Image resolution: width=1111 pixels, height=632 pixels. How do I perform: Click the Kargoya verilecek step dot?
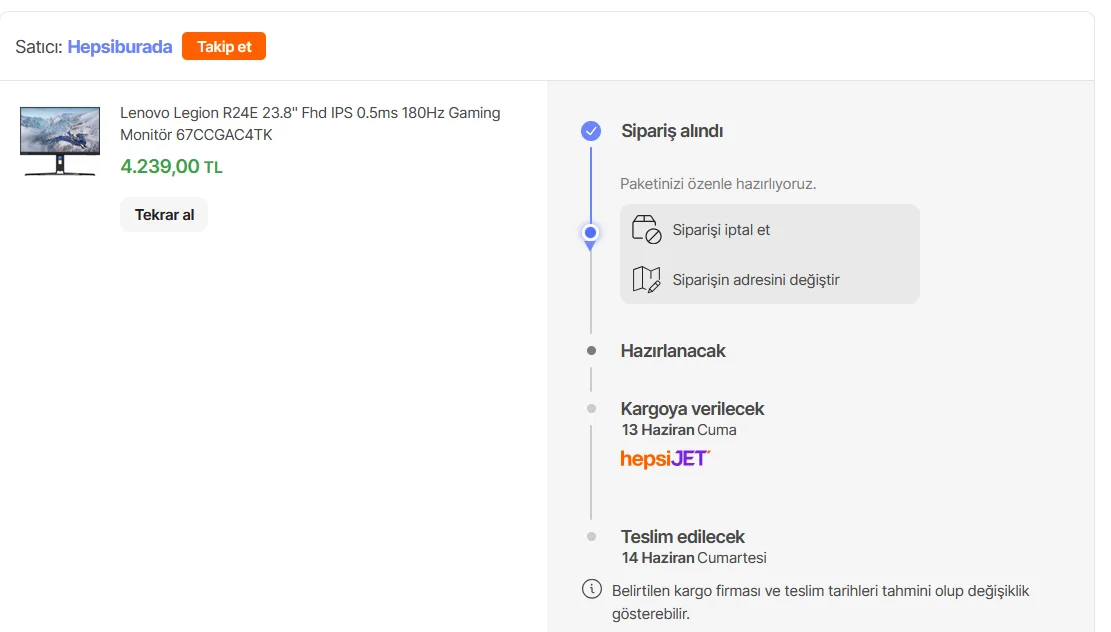coord(592,409)
